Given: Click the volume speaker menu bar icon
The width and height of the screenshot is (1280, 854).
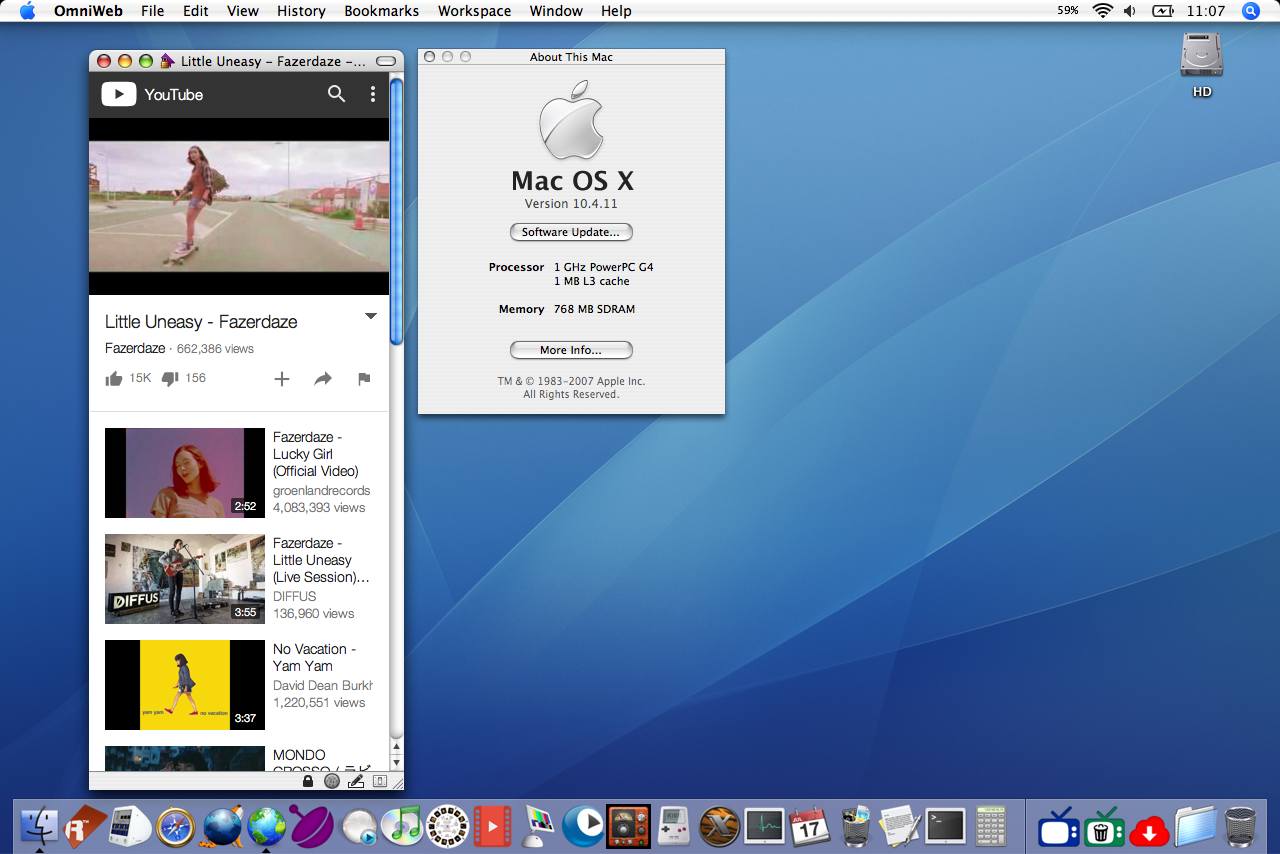Looking at the screenshot, I should pos(1130,11).
